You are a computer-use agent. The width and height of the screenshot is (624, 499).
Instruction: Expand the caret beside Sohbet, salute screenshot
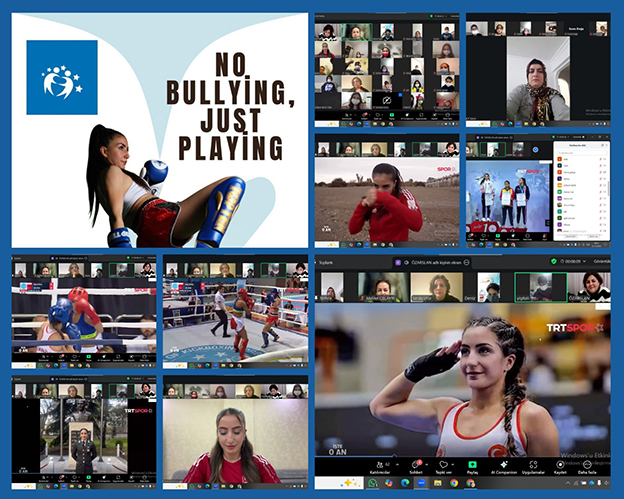tap(427, 462)
